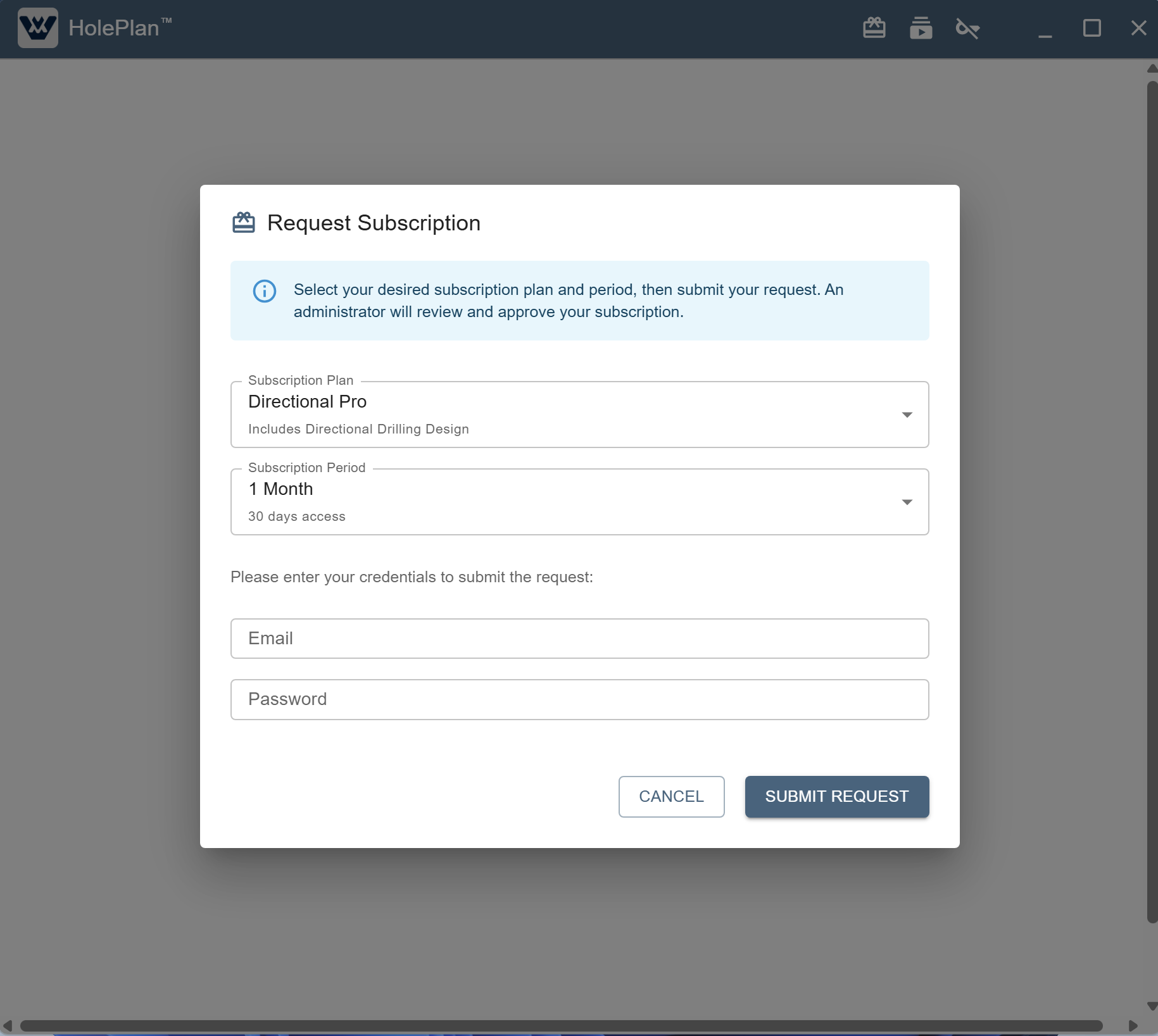Click the horizontal scrollbar thumb

point(561,1025)
